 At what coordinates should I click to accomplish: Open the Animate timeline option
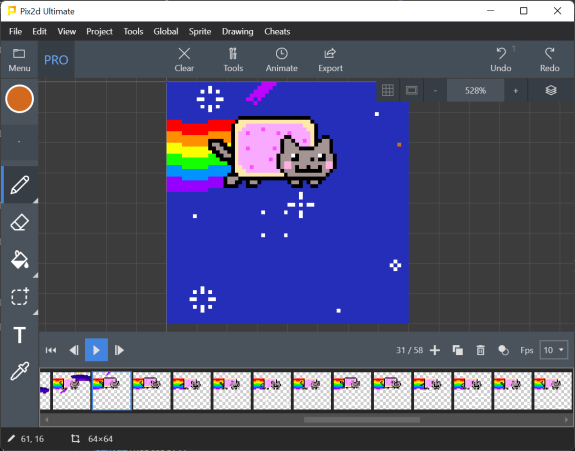pos(282,60)
